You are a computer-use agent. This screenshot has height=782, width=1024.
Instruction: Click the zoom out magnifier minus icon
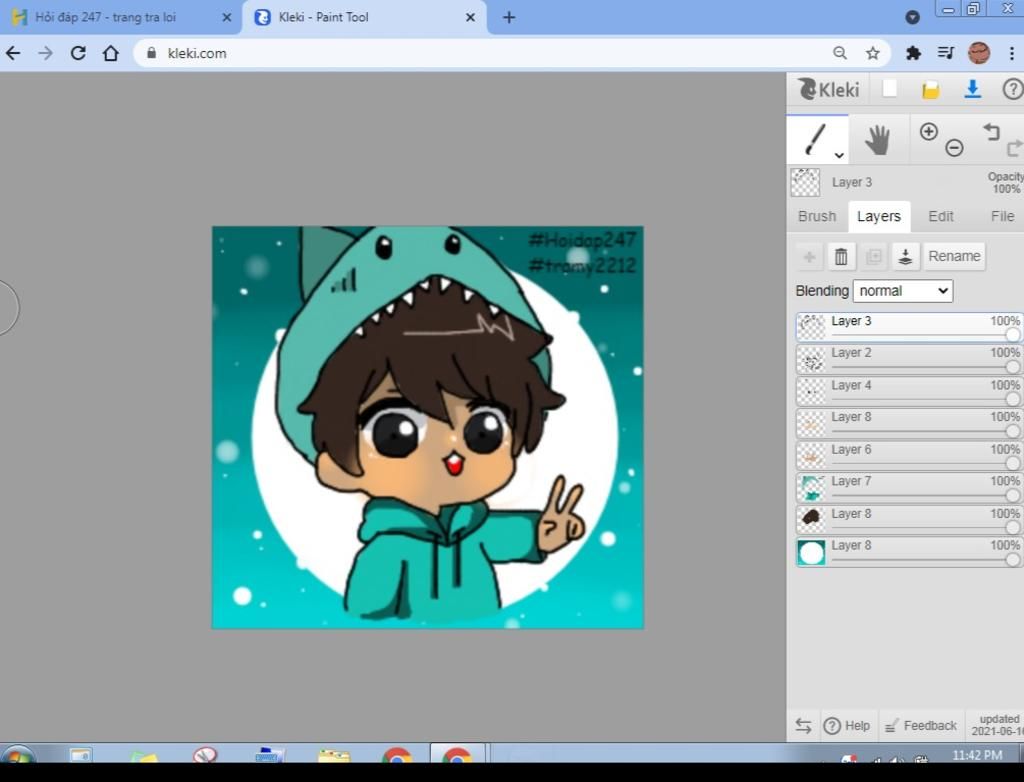(954, 148)
